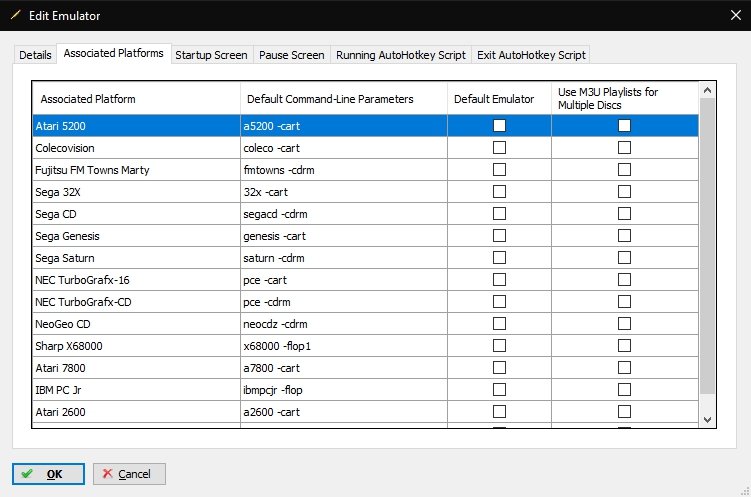Enable M3U Playlists for Atari 7800
Screen dimensions: 751x497
pos(624,368)
